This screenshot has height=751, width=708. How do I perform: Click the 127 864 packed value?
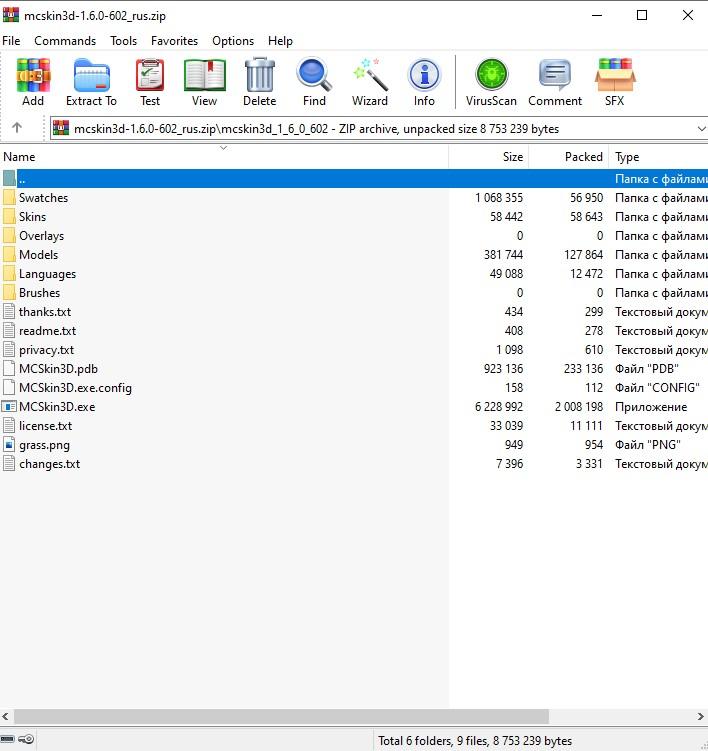point(583,254)
